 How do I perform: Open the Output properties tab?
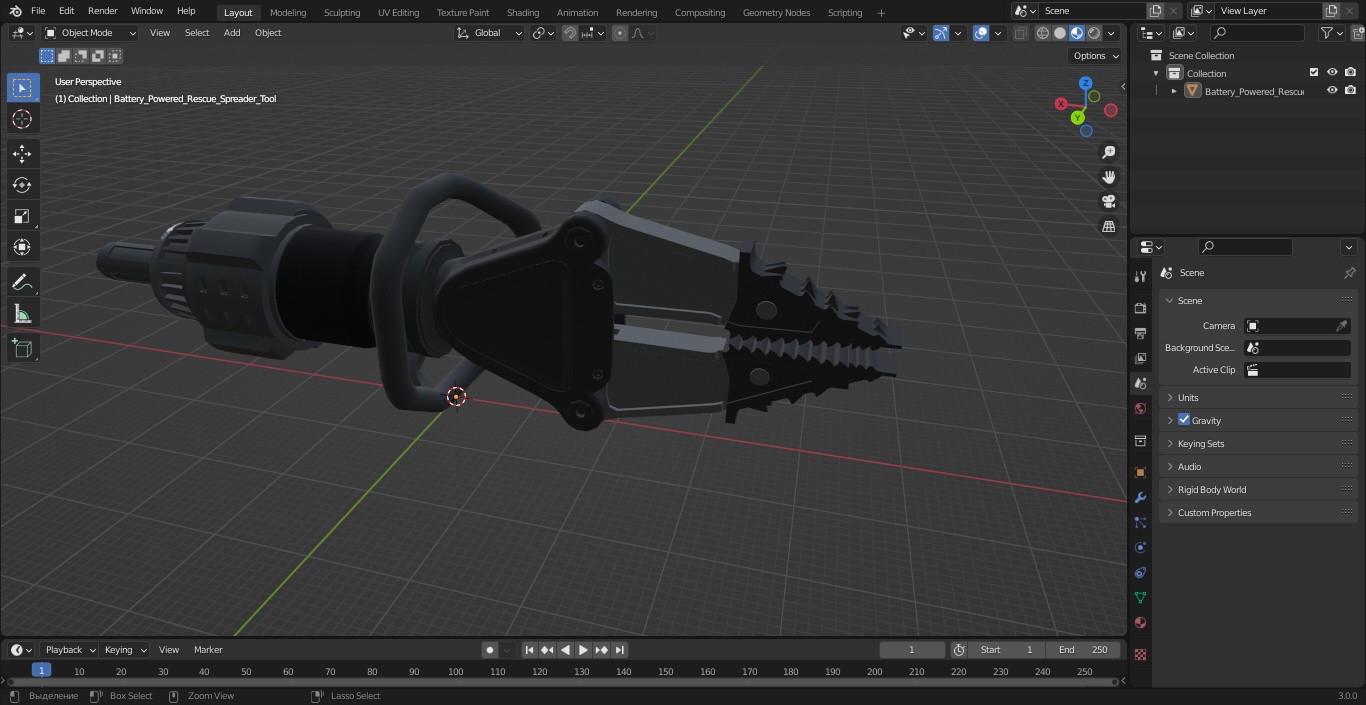1140,333
